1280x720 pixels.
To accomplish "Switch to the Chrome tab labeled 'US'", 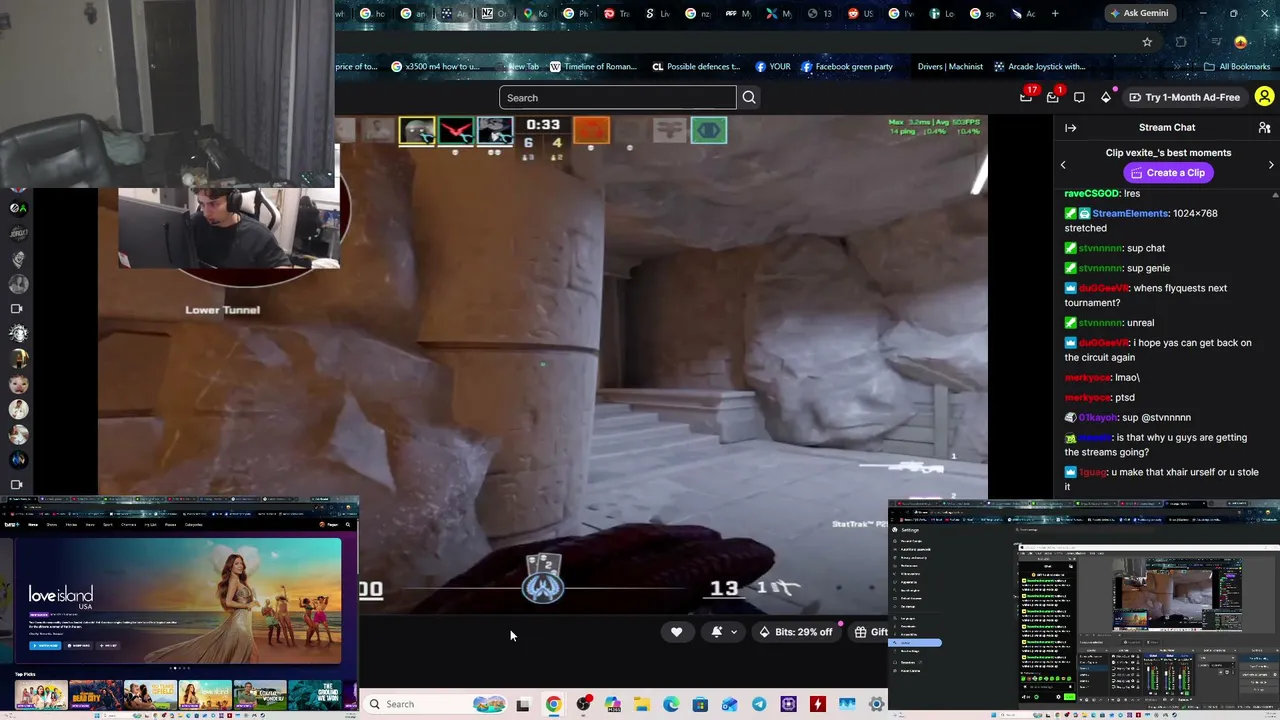I will pos(861,14).
